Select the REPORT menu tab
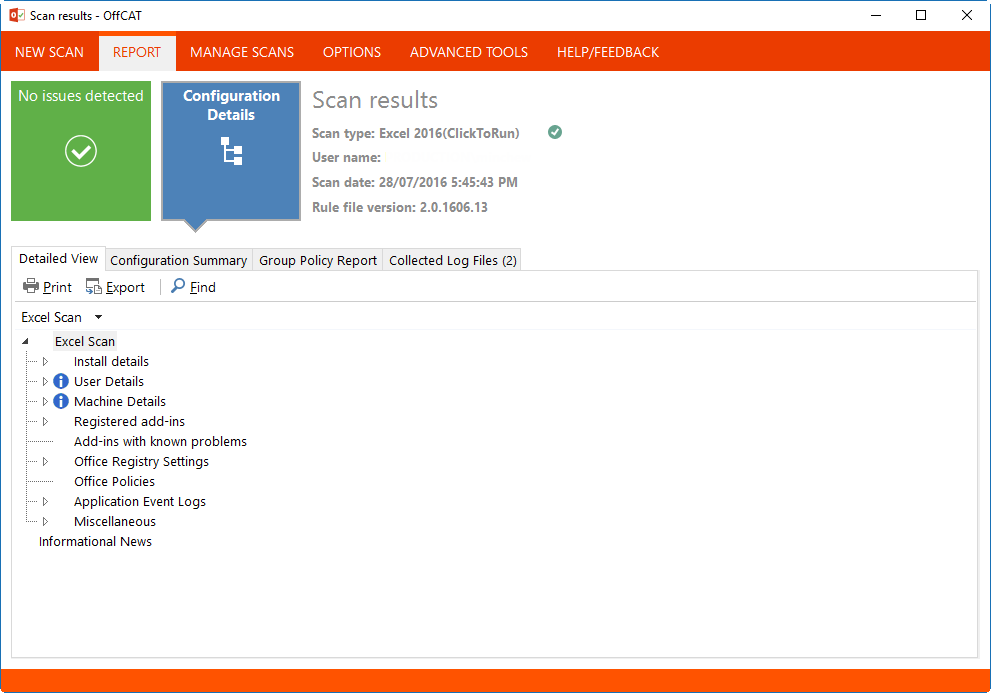Image resolution: width=991 pixels, height=693 pixels. point(137,52)
